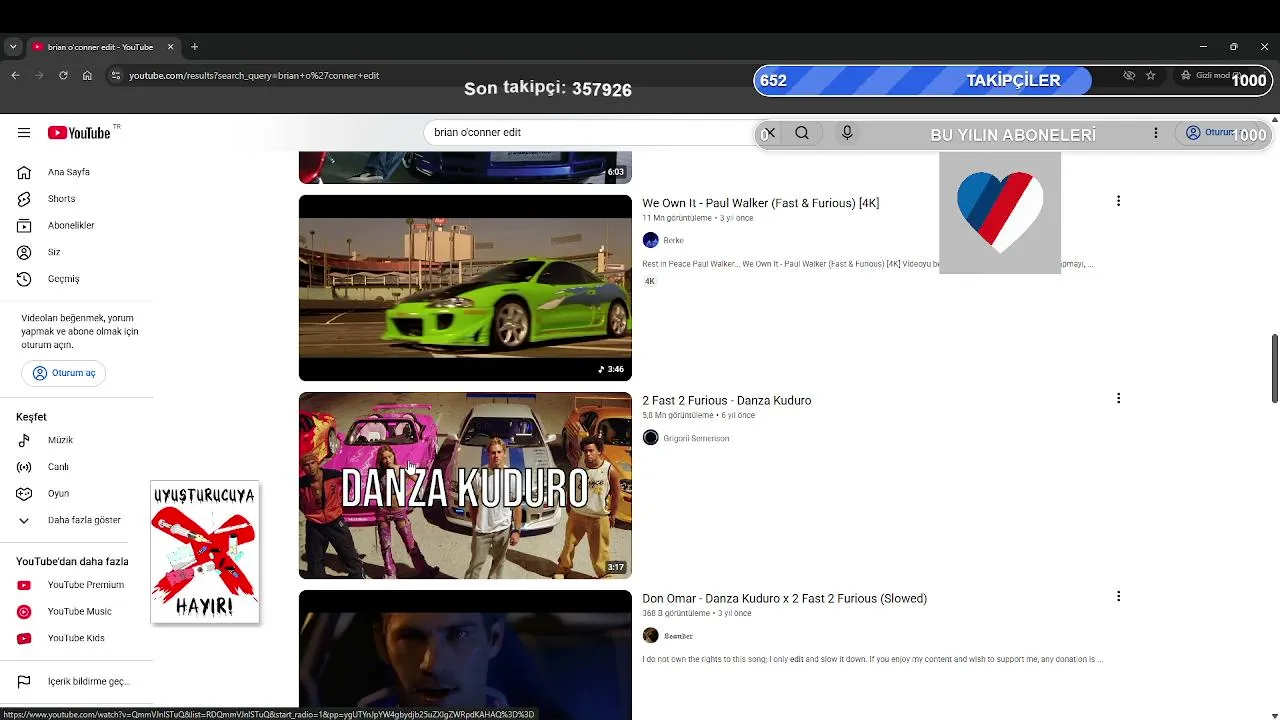Image resolution: width=1280 pixels, height=720 pixels.
Task: Click the browser address bar URL
Action: click(x=254, y=75)
